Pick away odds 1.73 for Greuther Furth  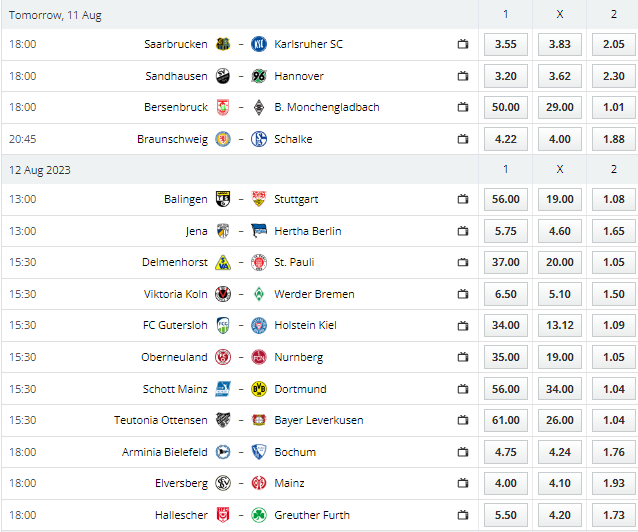614,515
